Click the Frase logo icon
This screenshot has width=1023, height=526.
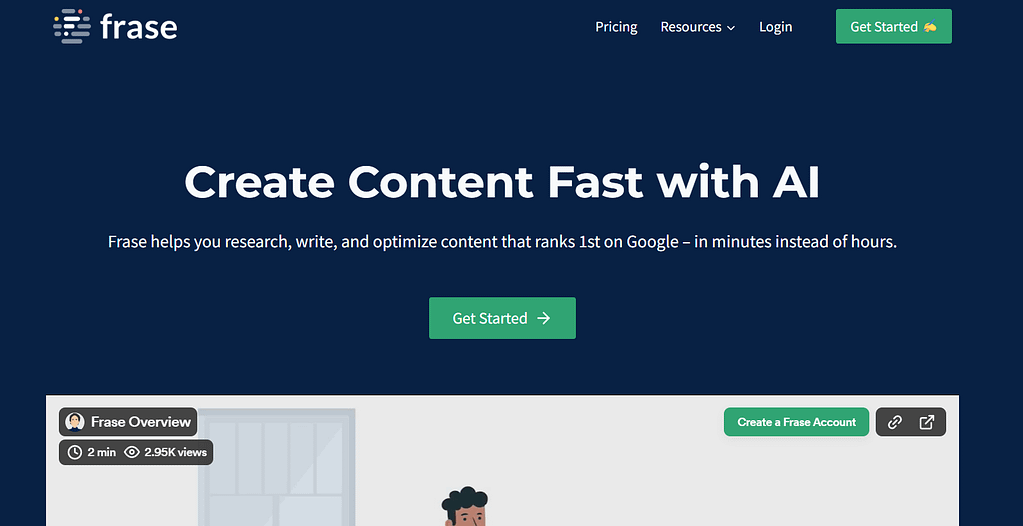pyautogui.click(x=72, y=27)
